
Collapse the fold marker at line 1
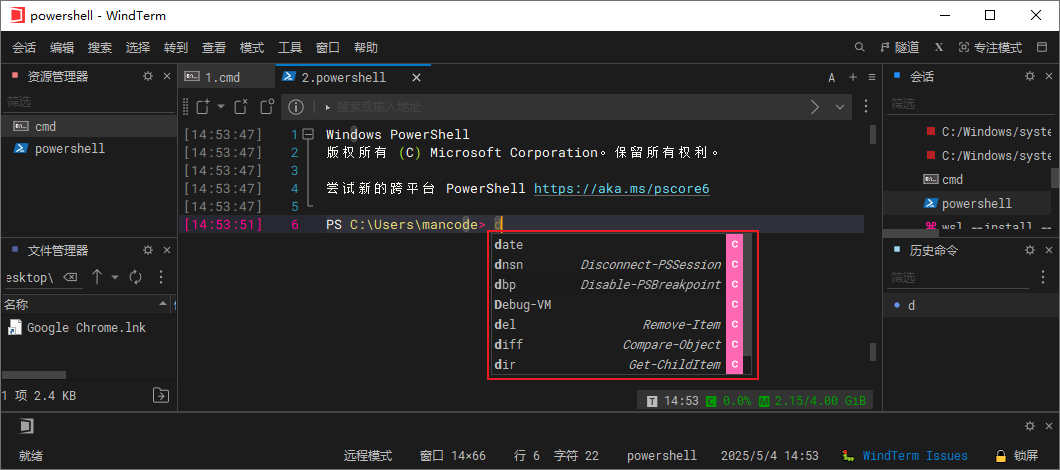click(307, 135)
